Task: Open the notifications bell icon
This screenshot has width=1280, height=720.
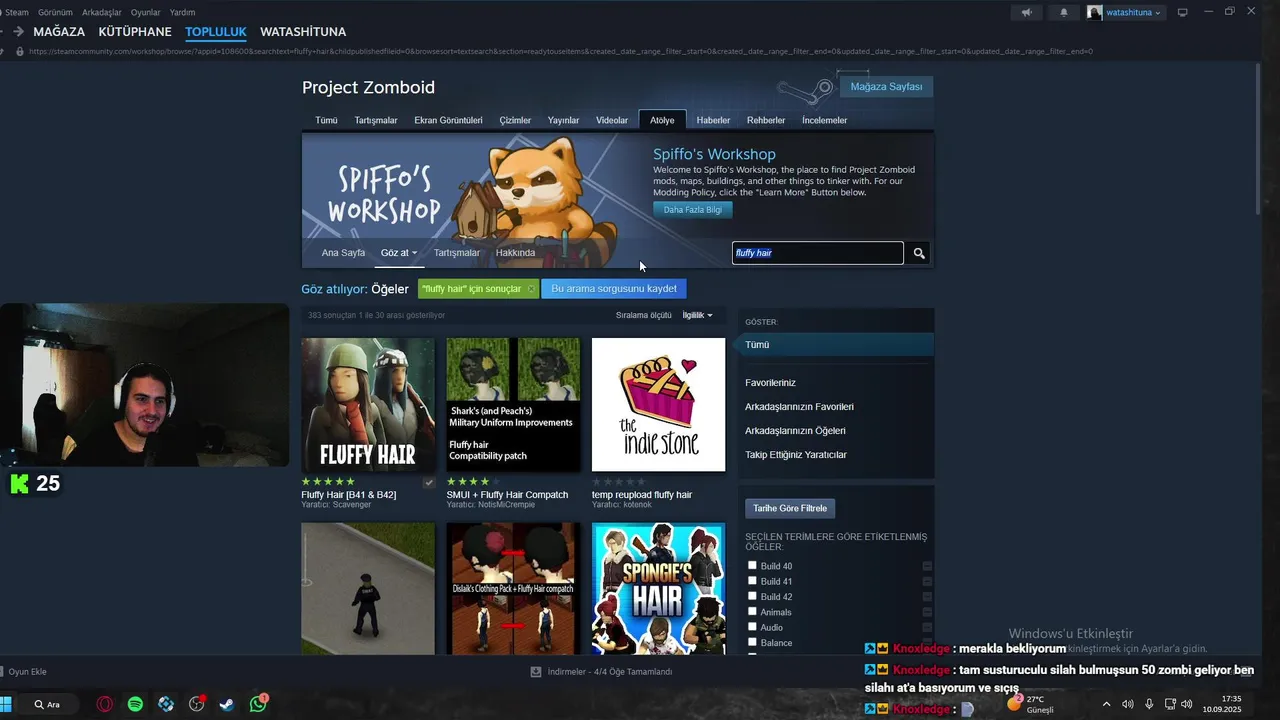Action: (x=1064, y=12)
